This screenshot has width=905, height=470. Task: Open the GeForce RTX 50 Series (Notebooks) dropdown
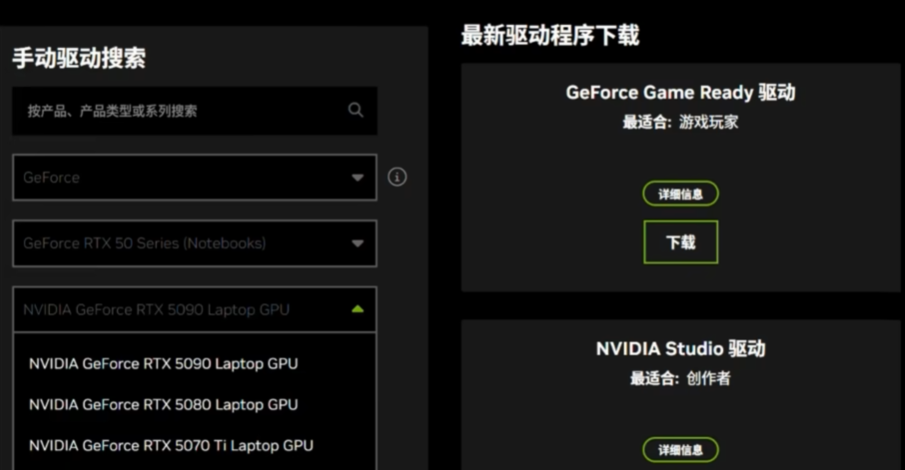pyautogui.click(x=195, y=243)
